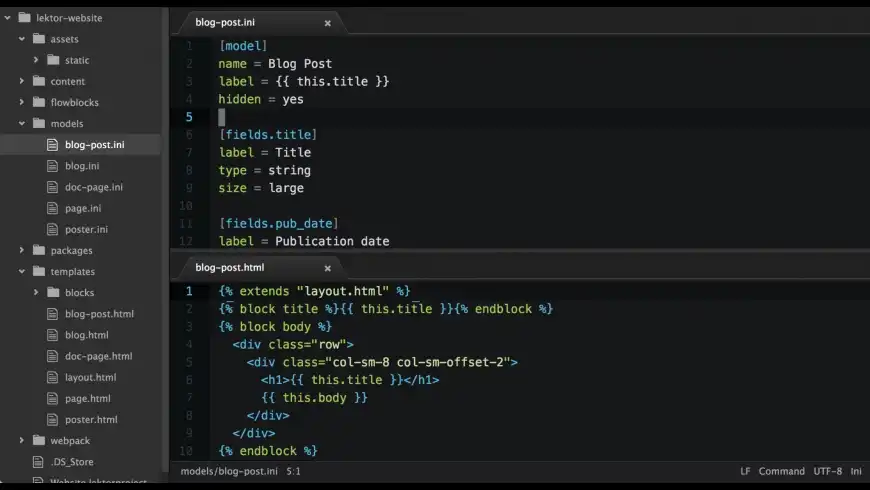Screen dimensions: 870x490
Task: Click the content folder icon
Action: (39, 81)
